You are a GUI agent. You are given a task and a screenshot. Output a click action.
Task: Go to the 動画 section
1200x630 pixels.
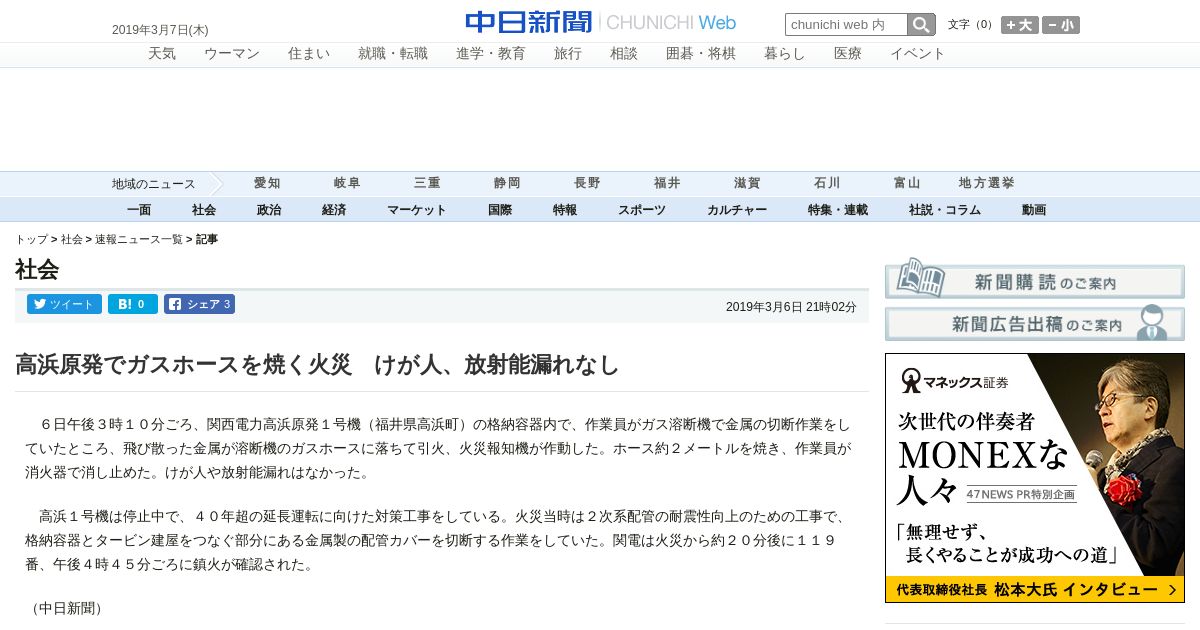coord(1034,210)
